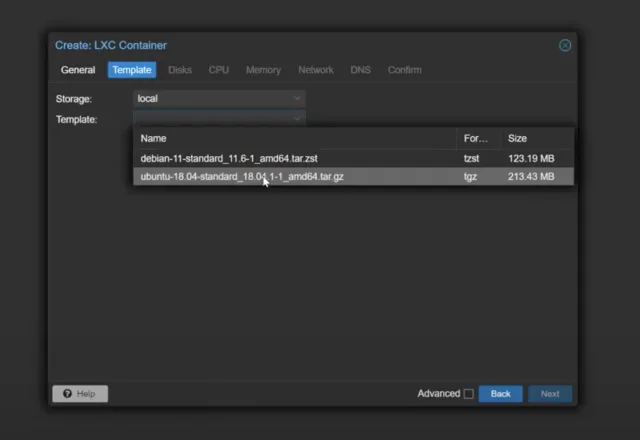The image size is (640, 440).
Task: Close the Create LXC Container dialog
Action: click(x=565, y=45)
